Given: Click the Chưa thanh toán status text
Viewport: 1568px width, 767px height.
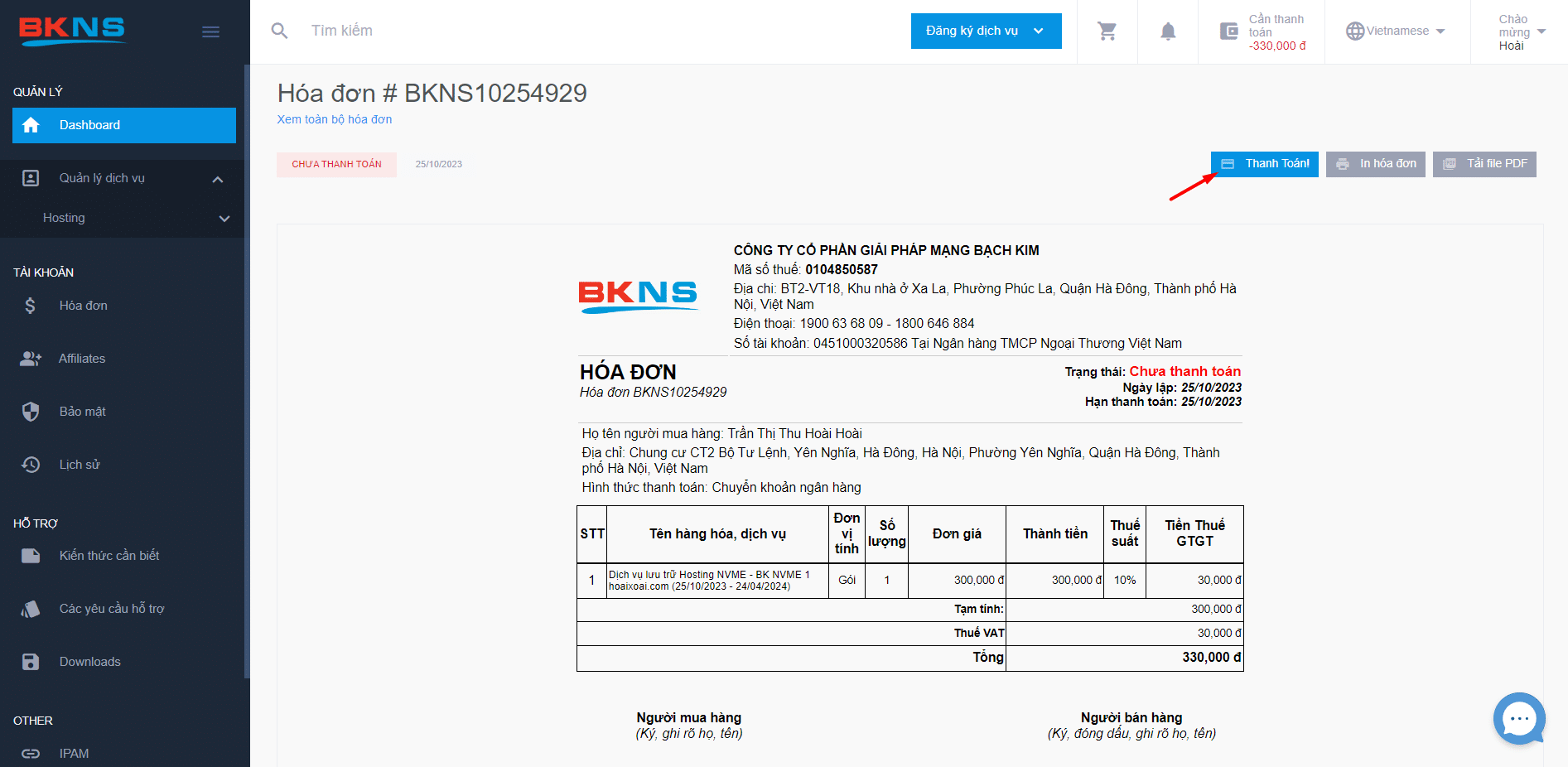Looking at the screenshot, I should pyautogui.click(x=1185, y=372).
